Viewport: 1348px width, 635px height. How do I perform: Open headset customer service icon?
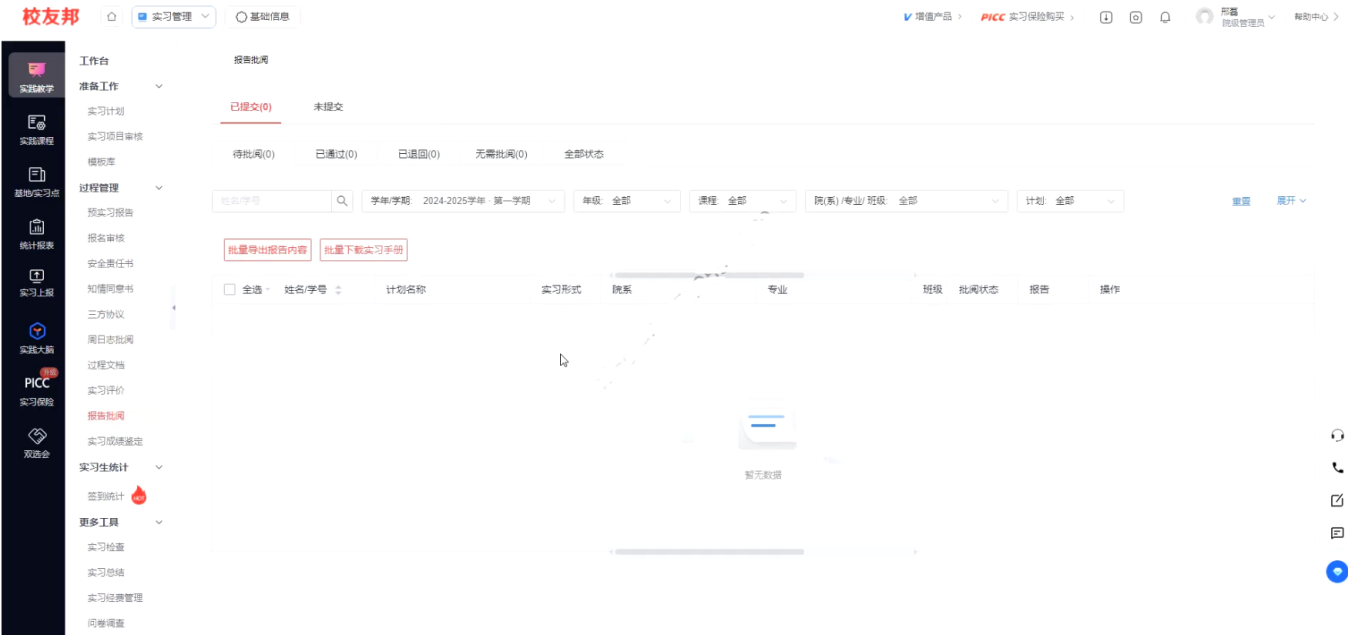pos(1337,435)
